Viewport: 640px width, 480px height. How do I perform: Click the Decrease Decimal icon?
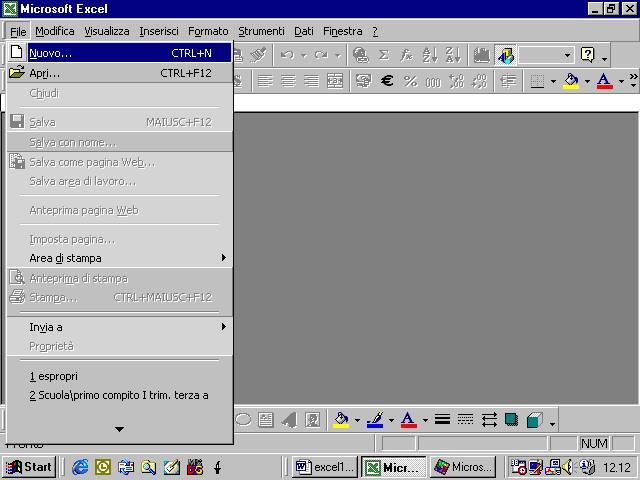[480, 81]
